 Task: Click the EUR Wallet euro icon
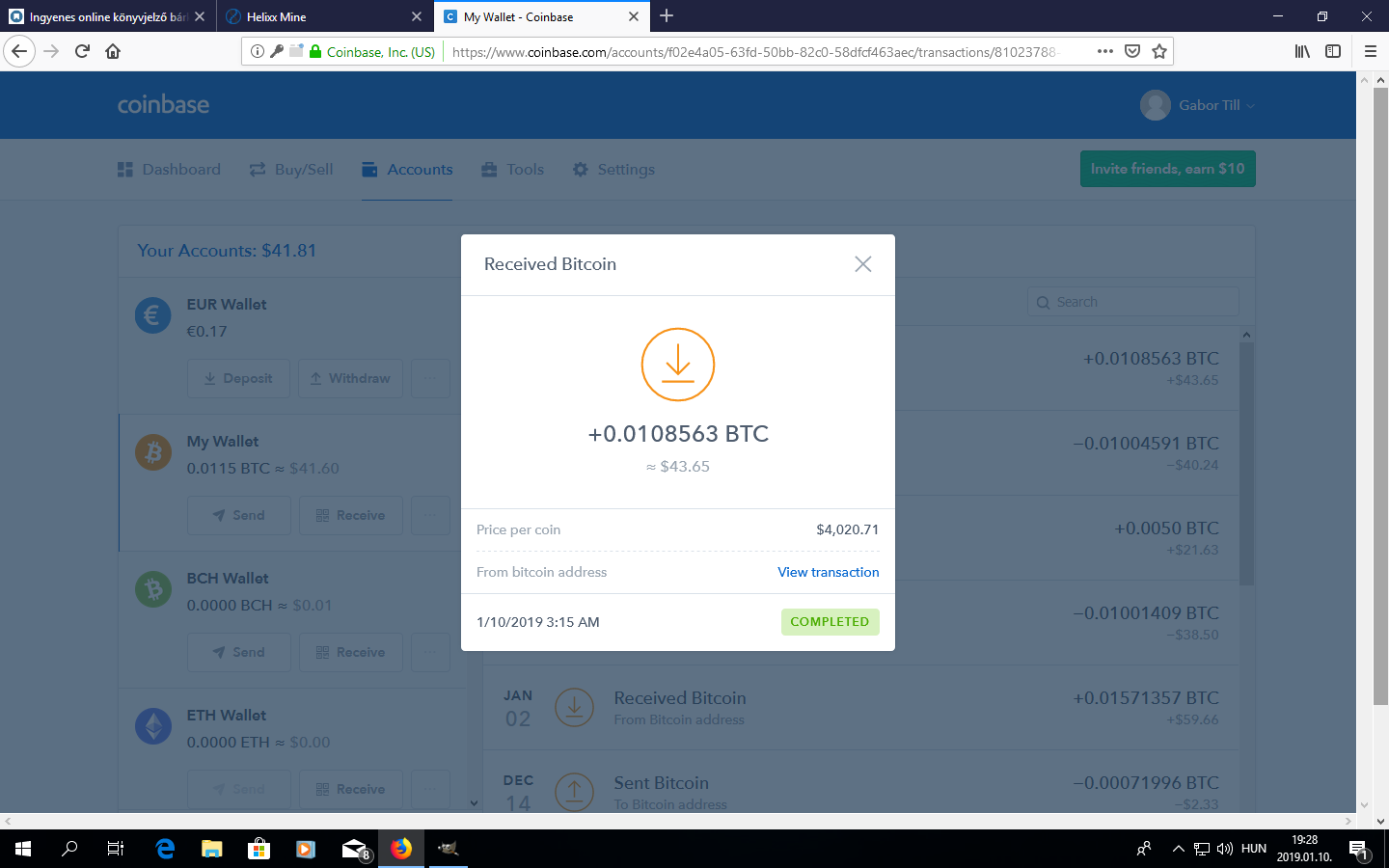click(153, 315)
